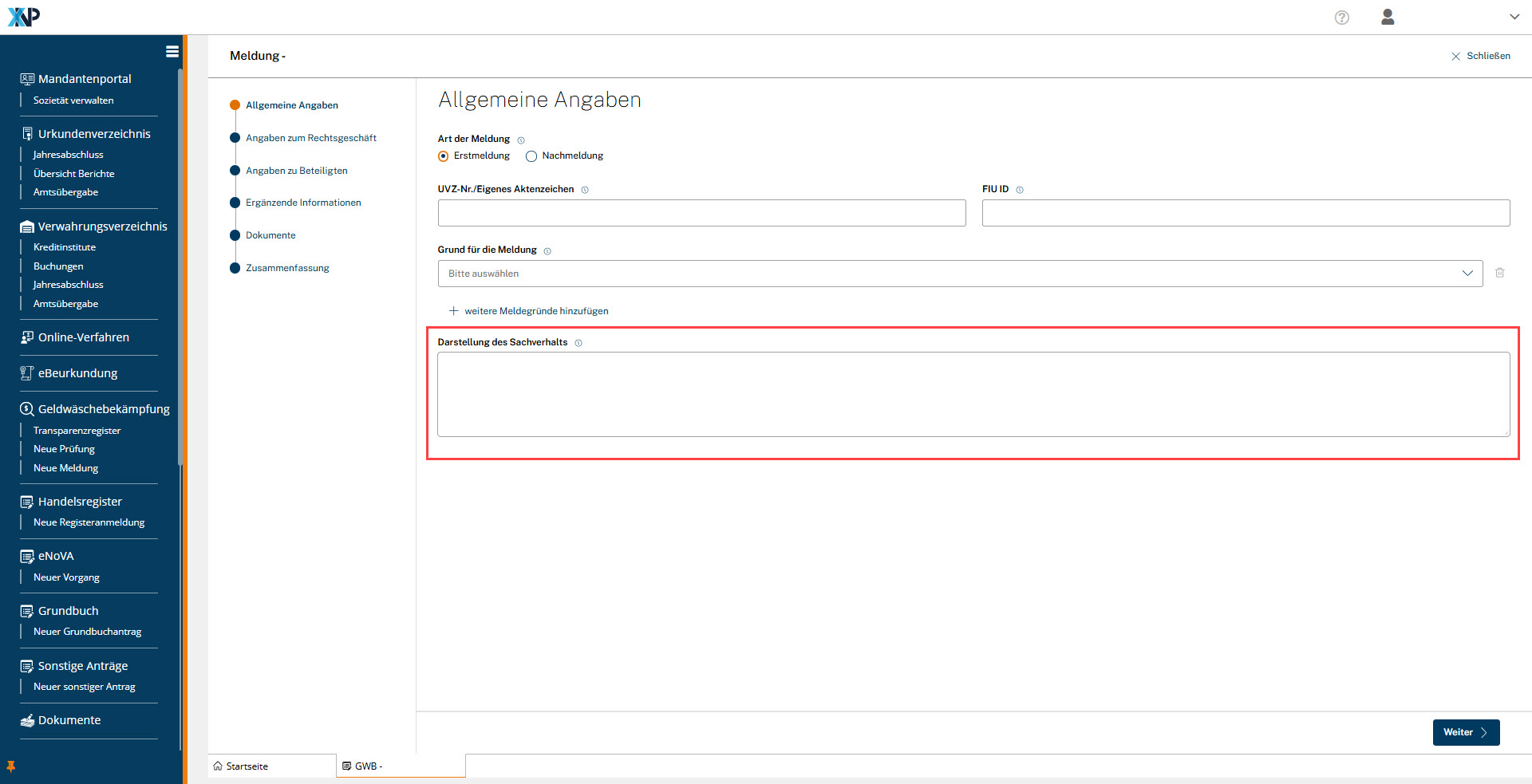Image resolution: width=1532 pixels, height=784 pixels.
Task: Click info icon next to FIU ID
Action: pos(1020,190)
